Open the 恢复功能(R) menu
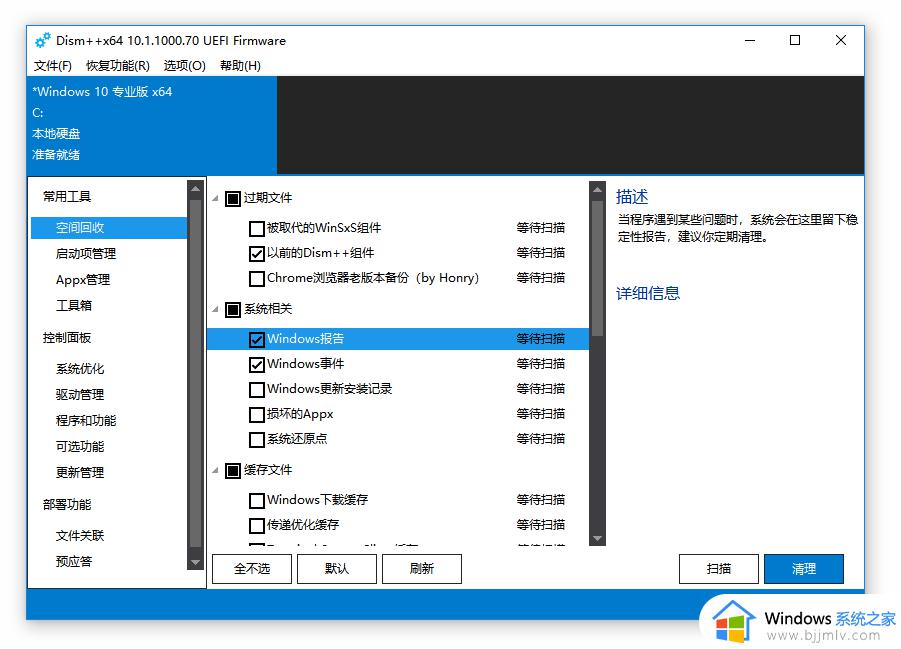 [118, 66]
